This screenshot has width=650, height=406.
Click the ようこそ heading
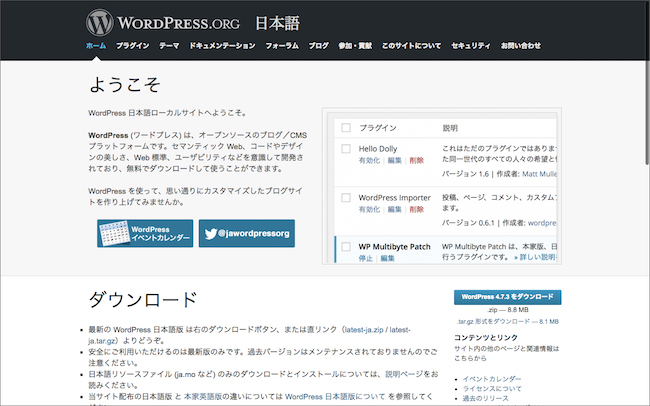(125, 85)
